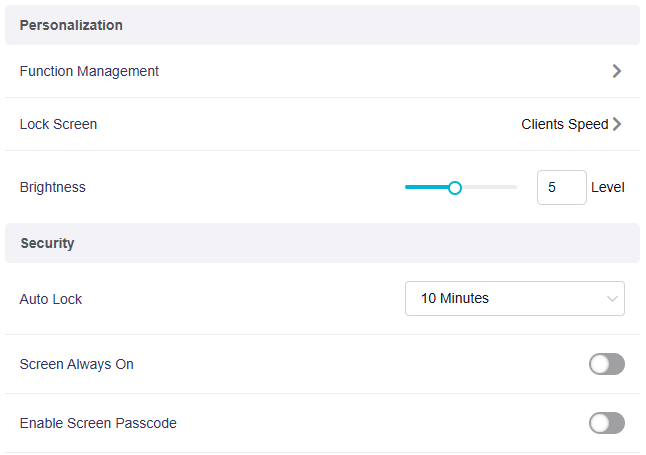Open the Auto Lock 10 Minutes dropdown

pos(514,298)
